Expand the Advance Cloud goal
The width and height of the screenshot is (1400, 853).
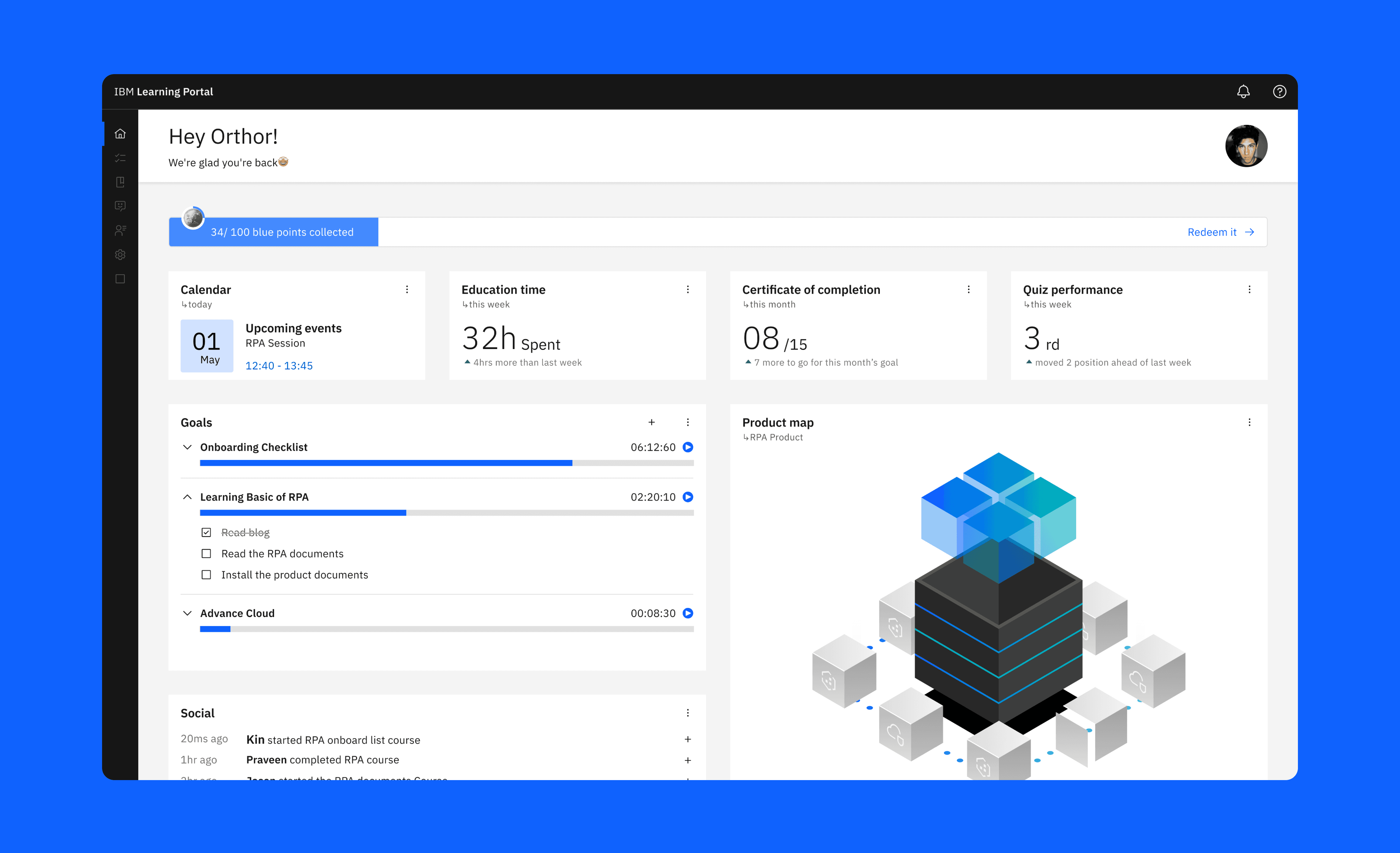coord(187,613)
